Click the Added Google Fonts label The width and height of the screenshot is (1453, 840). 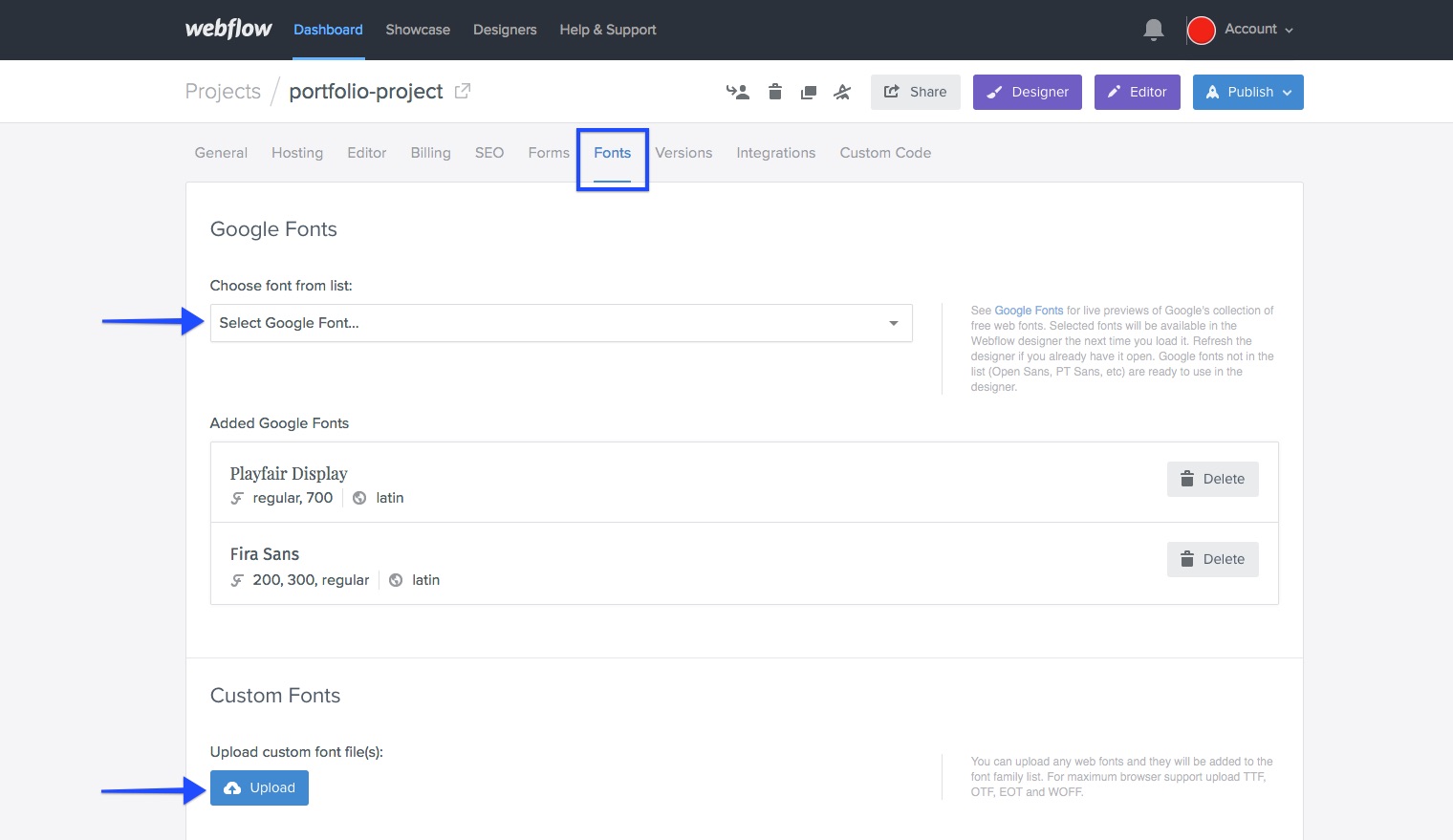[279, 423]
